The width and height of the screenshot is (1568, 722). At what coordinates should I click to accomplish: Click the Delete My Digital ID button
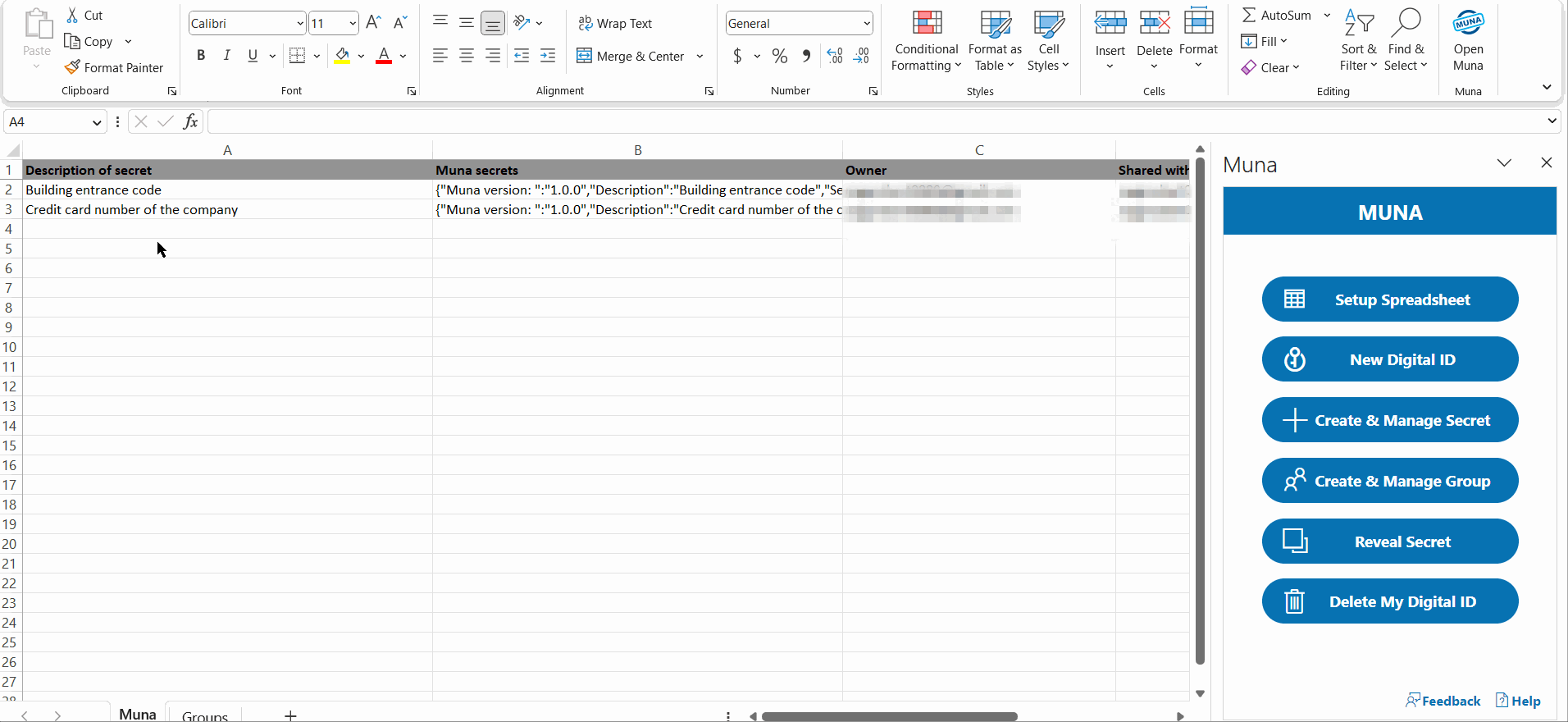(x=1390, y=601)
